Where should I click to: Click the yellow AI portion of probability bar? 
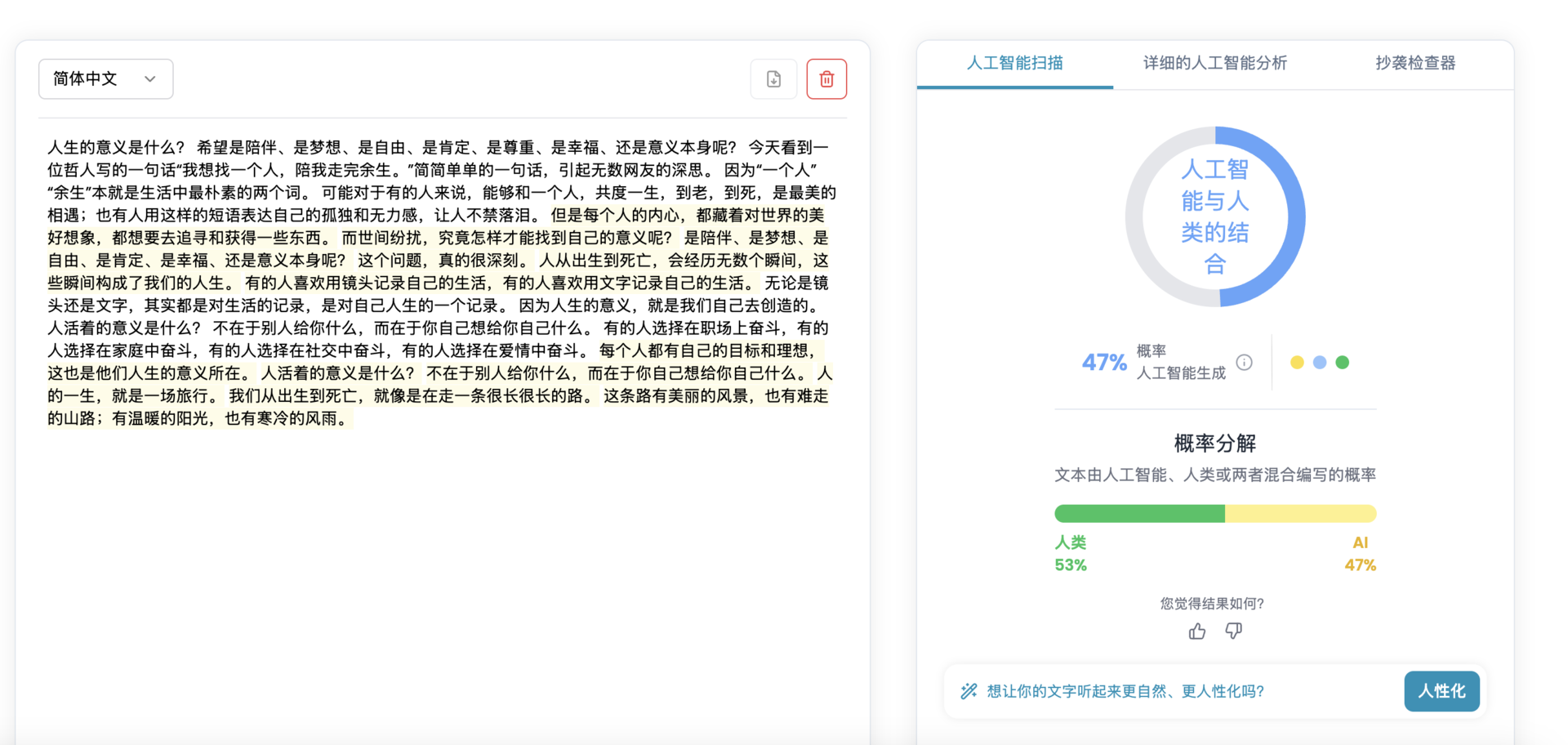click(x=1300, y=514)
